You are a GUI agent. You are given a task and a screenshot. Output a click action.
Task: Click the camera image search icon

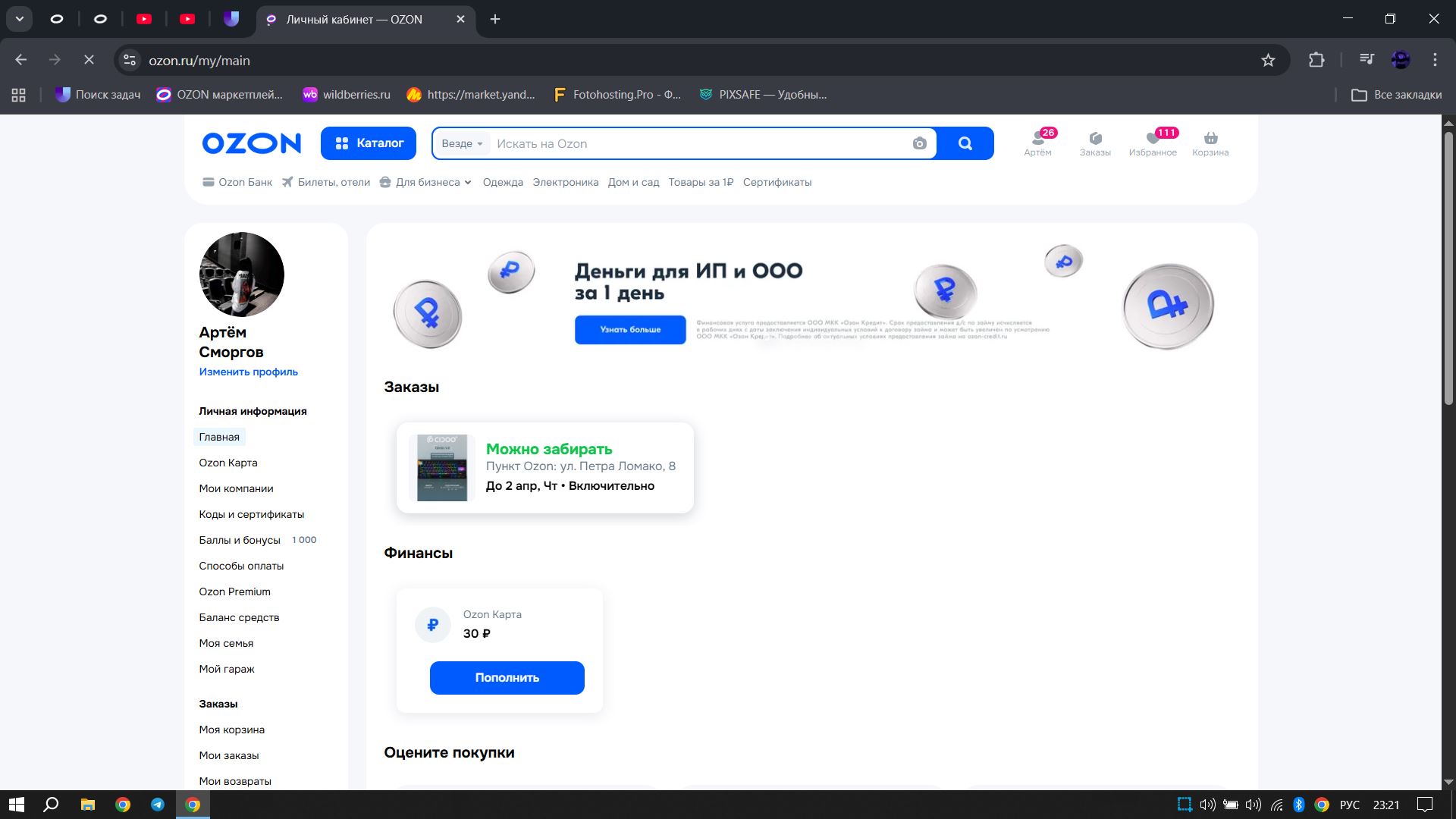(x=919, y=143)
